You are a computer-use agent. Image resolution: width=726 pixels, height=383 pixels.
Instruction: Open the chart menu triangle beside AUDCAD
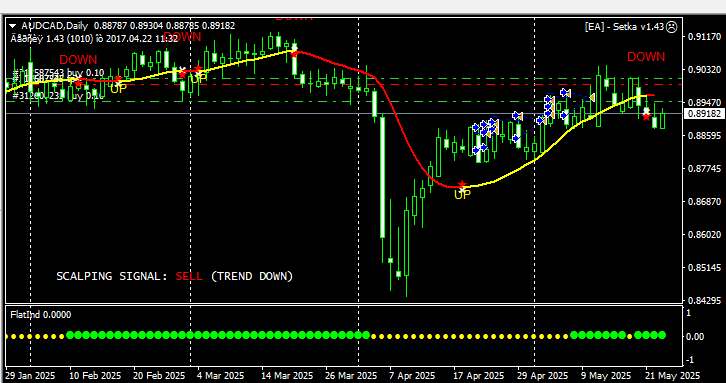click(x=13, y=25)
